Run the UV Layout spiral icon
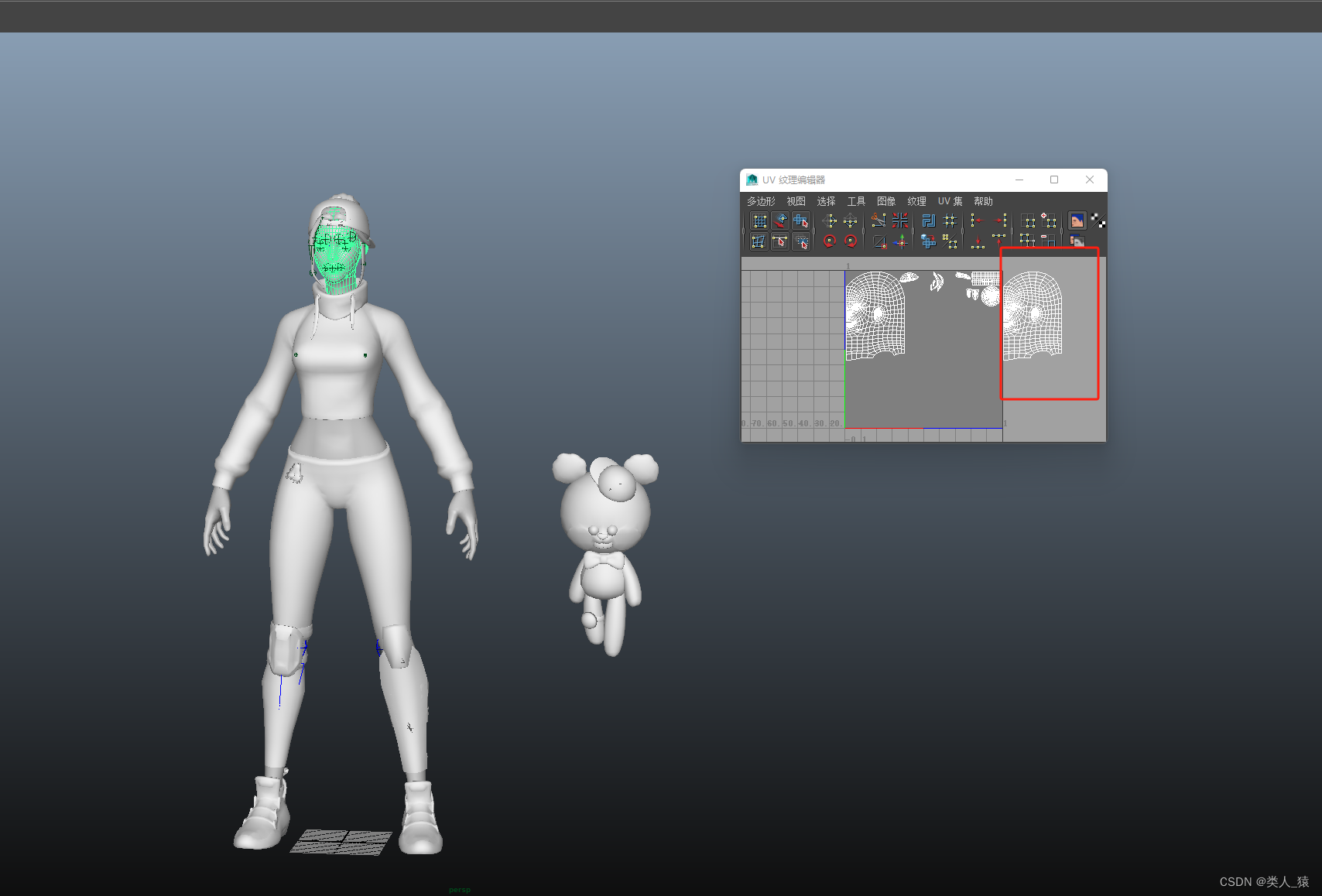The height and width of the screenshot is (896, 1322). tap(928, 221)
